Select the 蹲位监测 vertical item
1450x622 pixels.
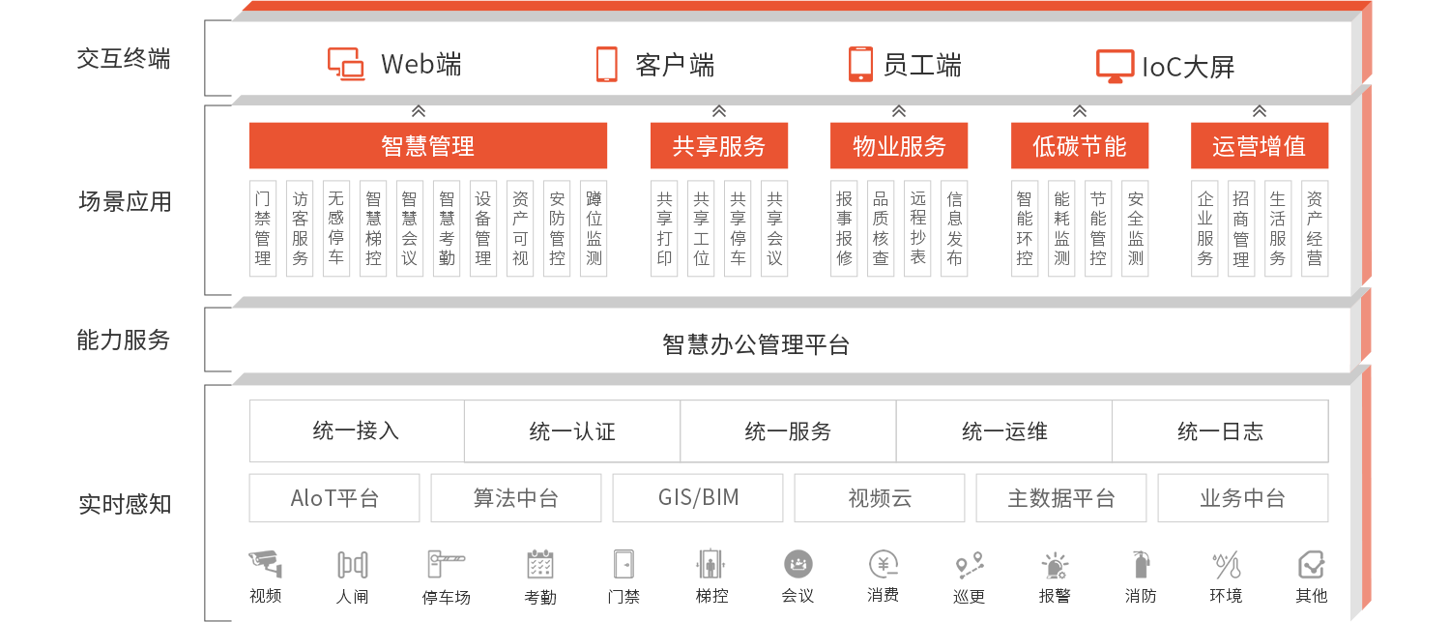(x=594, y=228)
